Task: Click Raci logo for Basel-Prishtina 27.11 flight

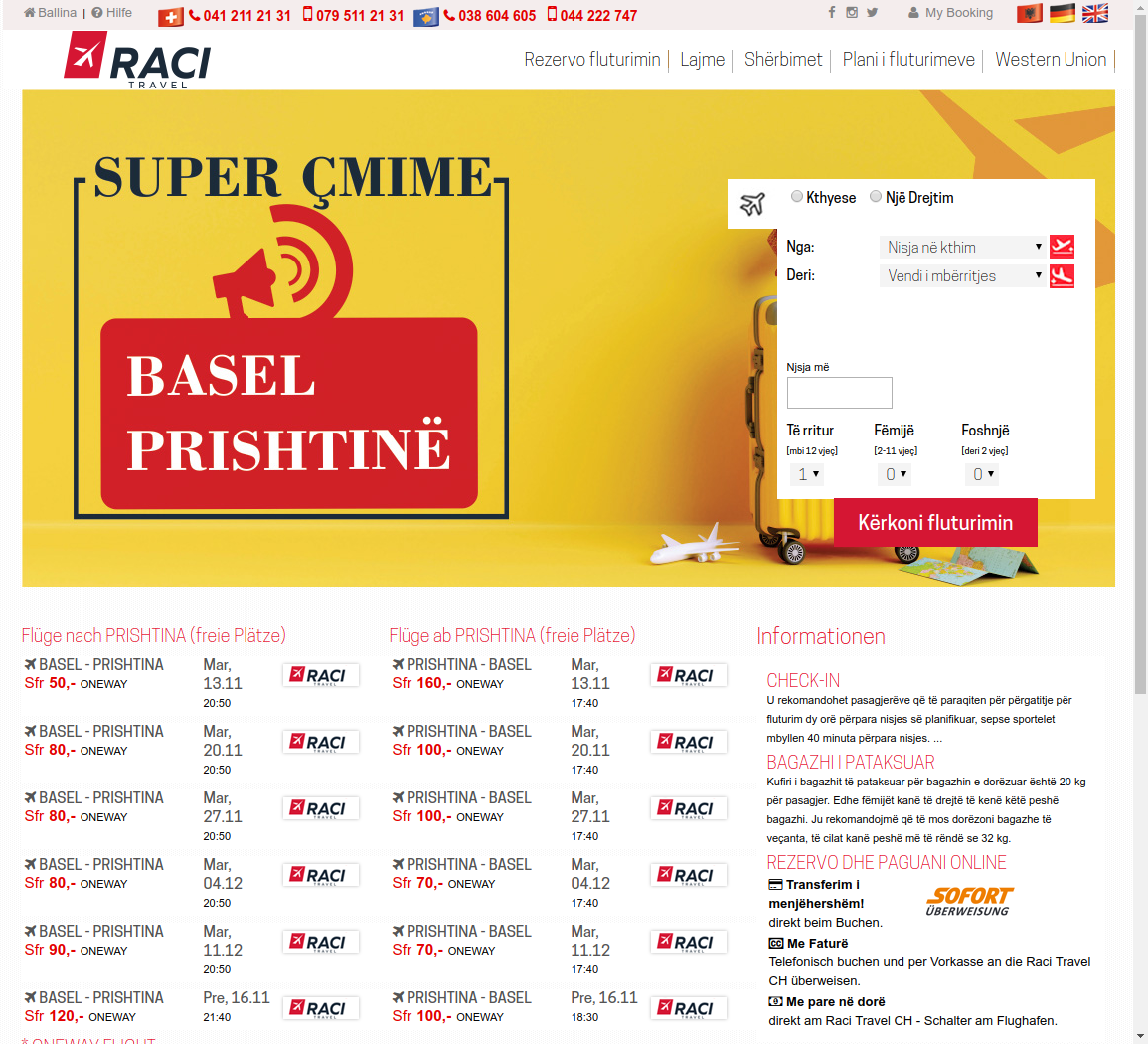Action: pyautogui.click(x=321, y=808)
